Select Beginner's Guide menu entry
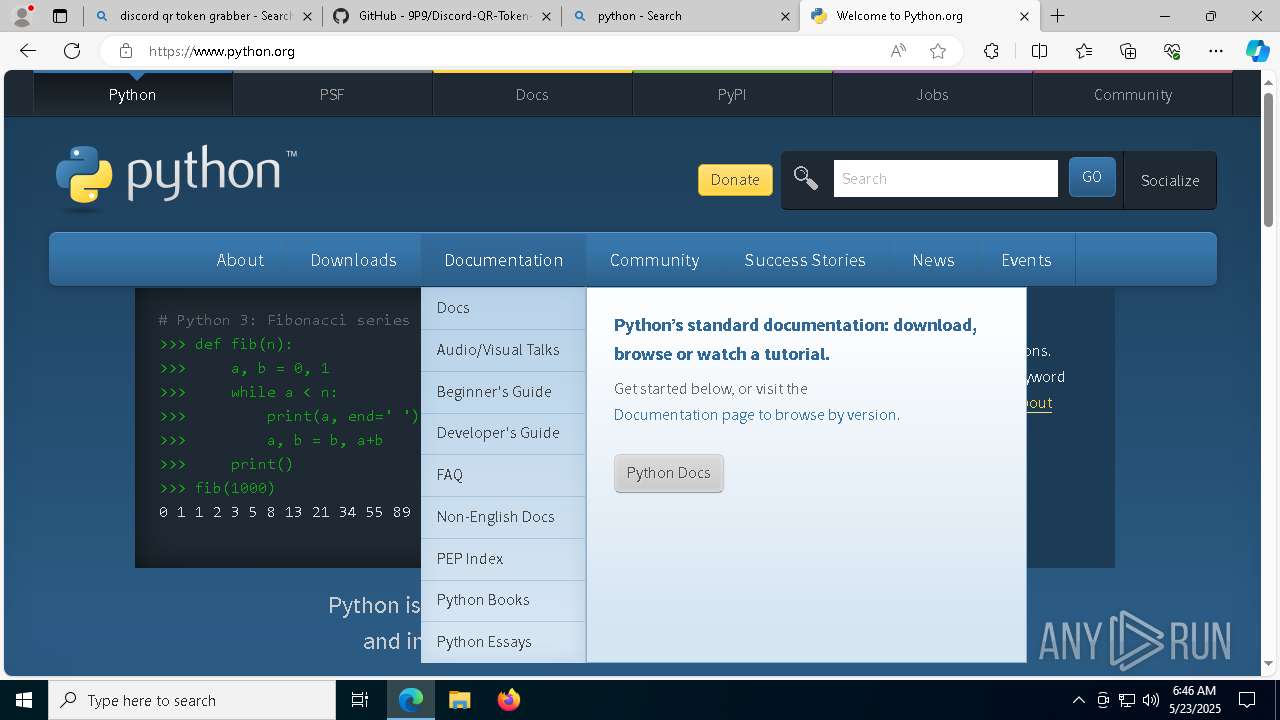This screenshot has height=720, width=1280. point(503,392)
